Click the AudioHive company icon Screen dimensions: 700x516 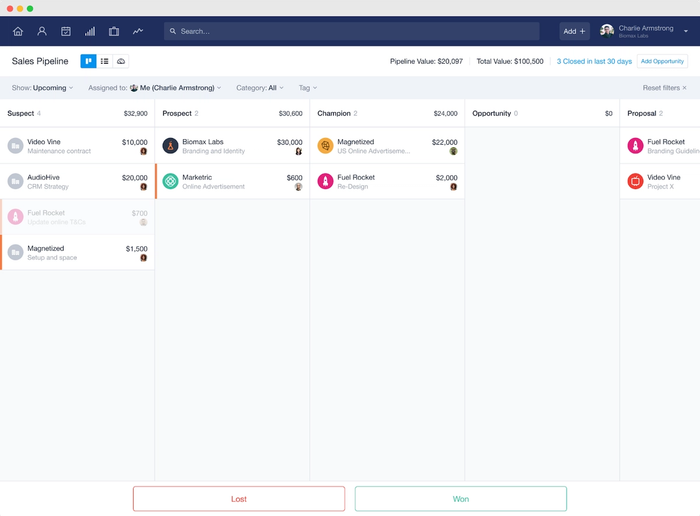[x=15, y=181]
